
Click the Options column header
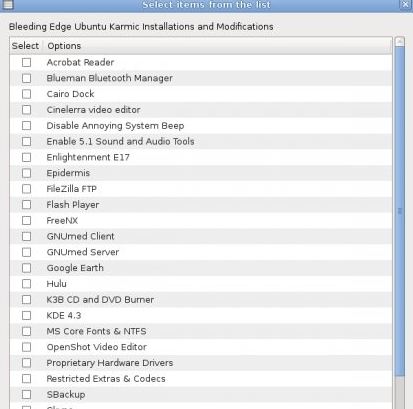point(217,46)
